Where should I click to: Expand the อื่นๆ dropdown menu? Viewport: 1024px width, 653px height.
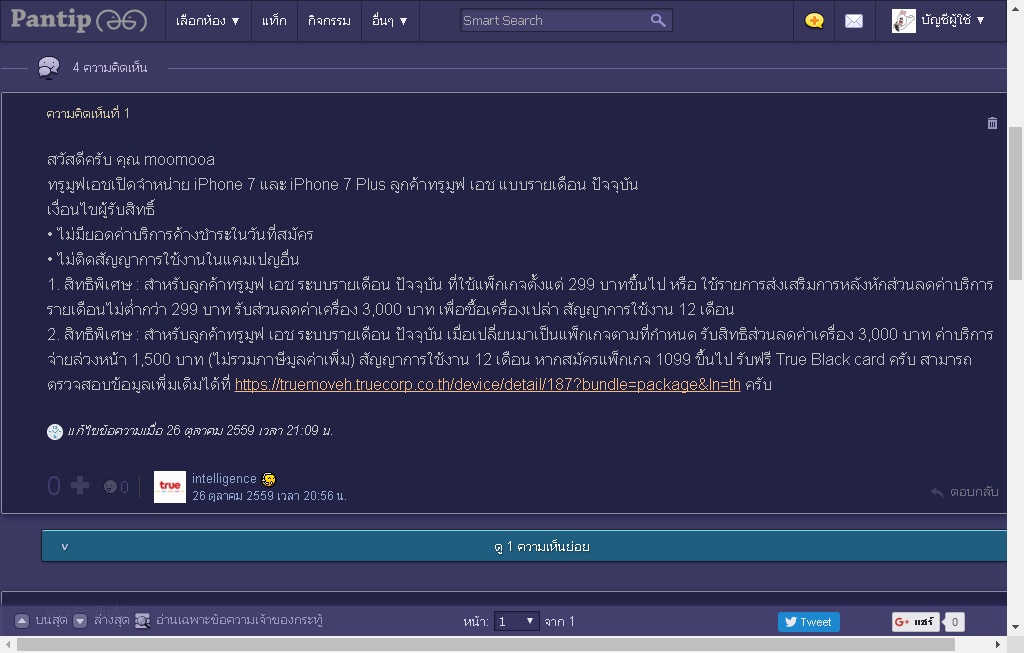click(390, 21)
